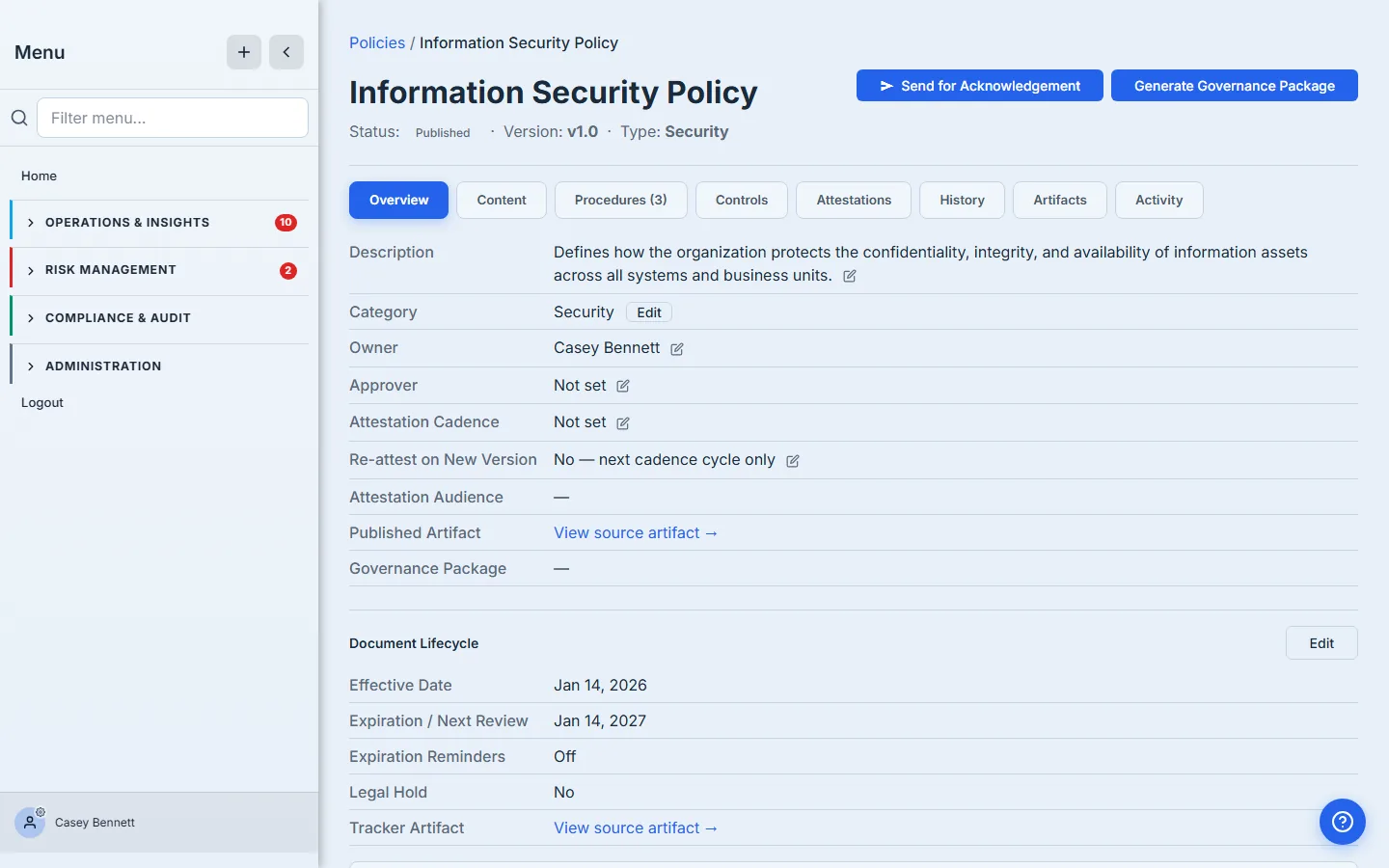Open the Procedures (3) tab

[621, 200]
